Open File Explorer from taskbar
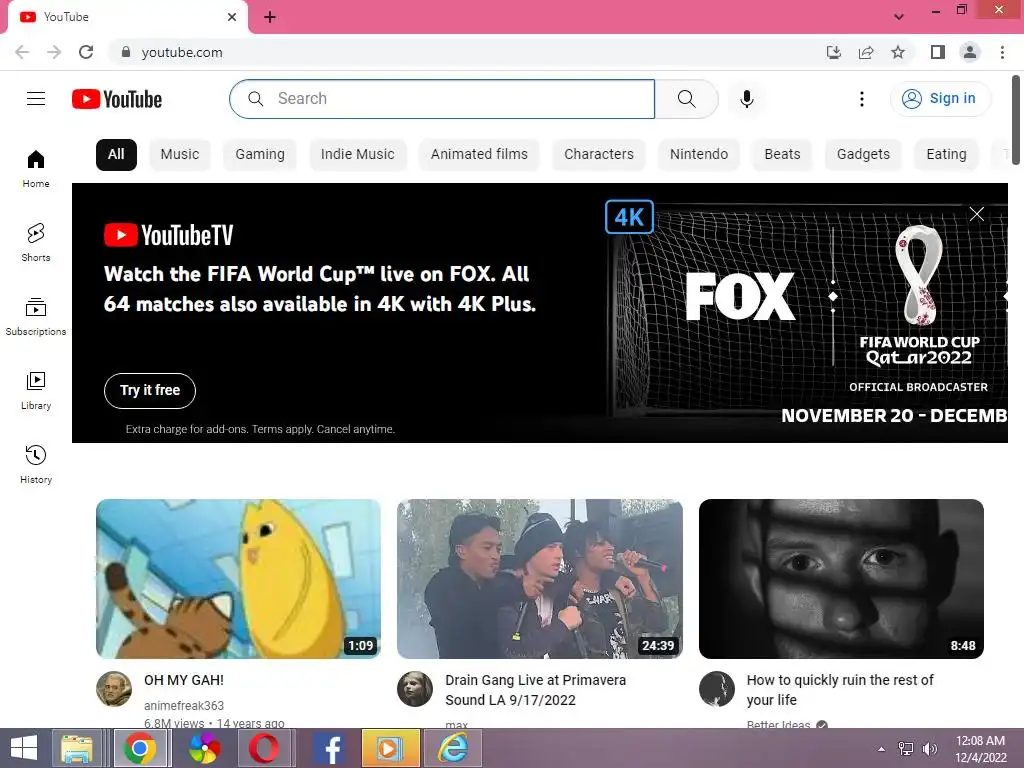 77,748
